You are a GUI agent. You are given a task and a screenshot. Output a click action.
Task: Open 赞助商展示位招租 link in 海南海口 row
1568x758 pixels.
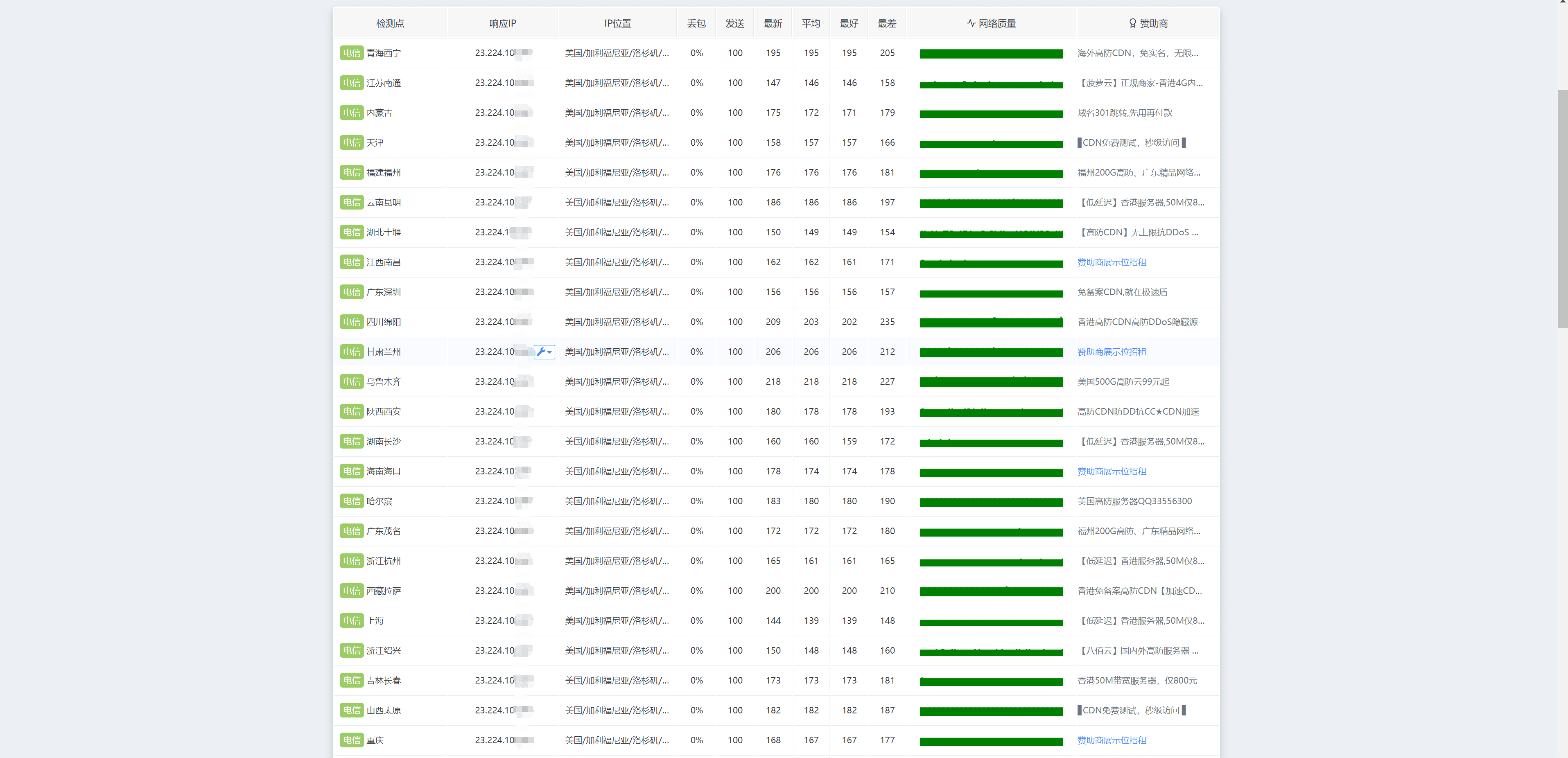coord(1112,471)
